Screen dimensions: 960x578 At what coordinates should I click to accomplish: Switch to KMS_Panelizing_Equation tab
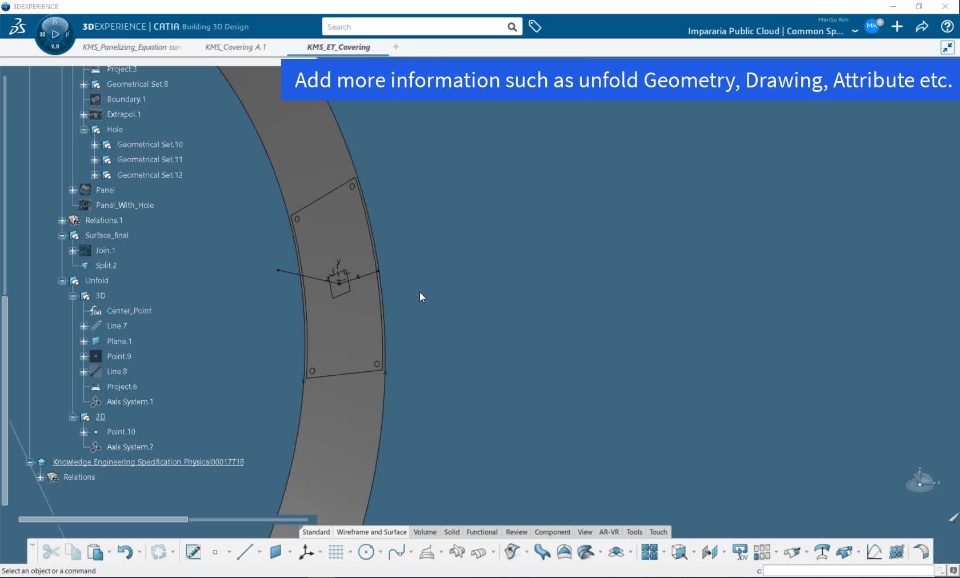pos(132,47)
